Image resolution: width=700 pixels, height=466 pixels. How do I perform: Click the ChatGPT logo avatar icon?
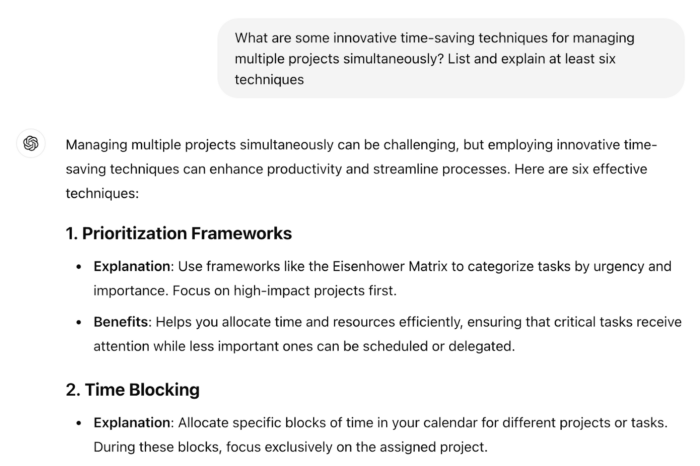pos(30,144)
